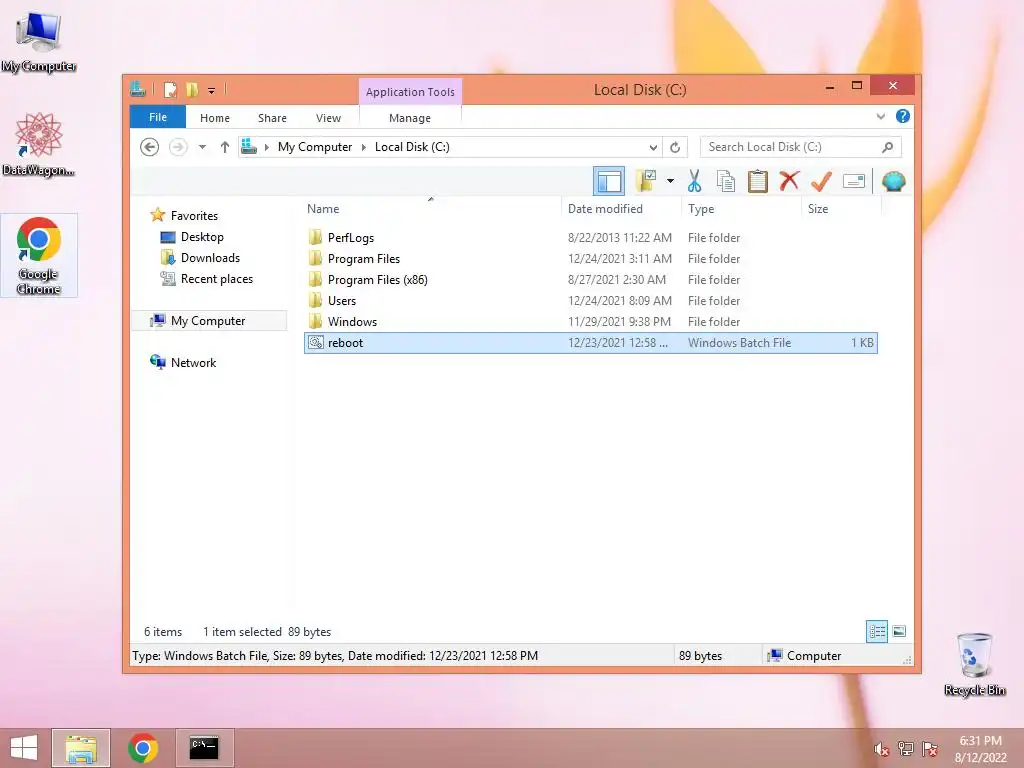Image resolution: width=1024 pixels, height=768 pixels.
Task: Expand the ribbon with the chevron
Action: point(880,116)
